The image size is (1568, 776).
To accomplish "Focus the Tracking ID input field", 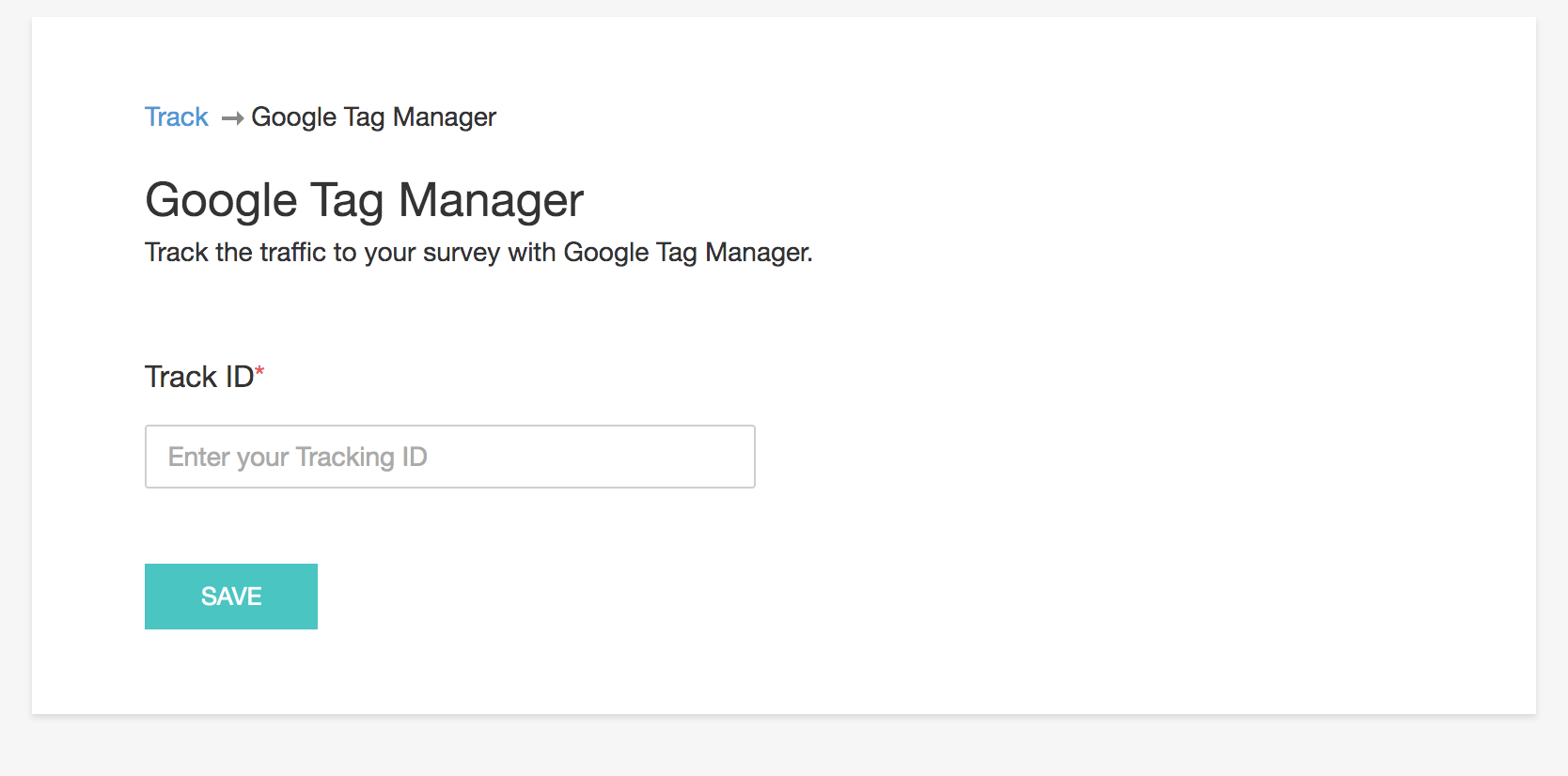I will 450,457.
